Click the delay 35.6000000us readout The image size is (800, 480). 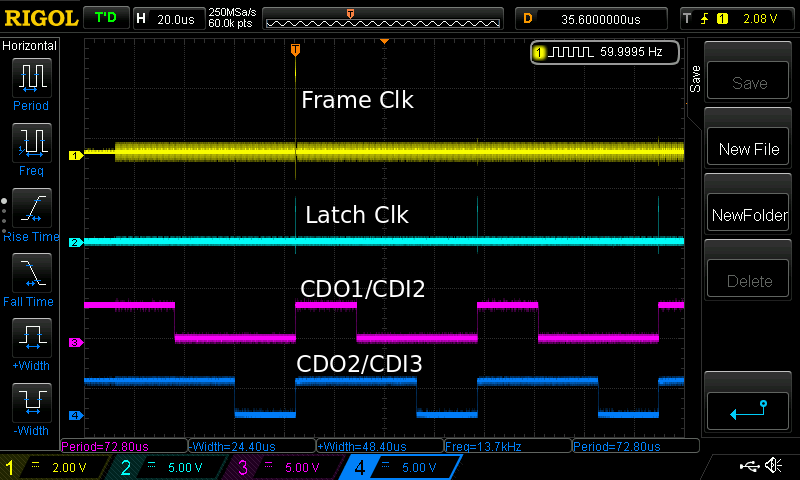pyautogui.click(x=591, y=19)
